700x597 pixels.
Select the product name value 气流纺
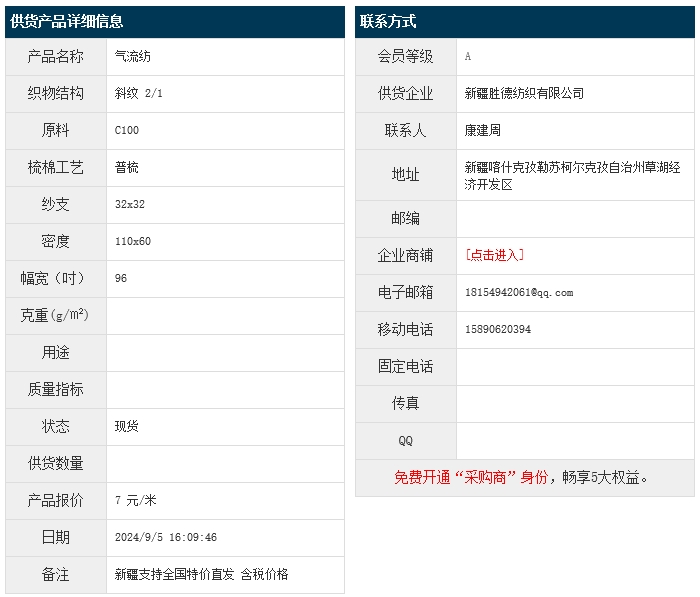coord(133,57)
